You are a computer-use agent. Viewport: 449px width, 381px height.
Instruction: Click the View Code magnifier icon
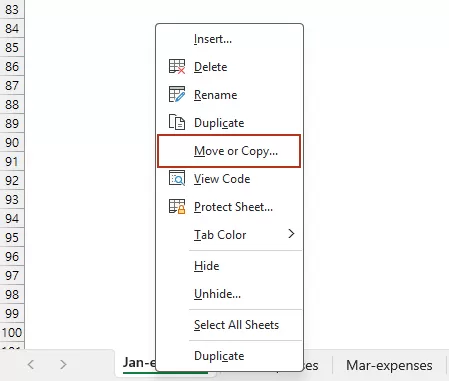point(177,178)
